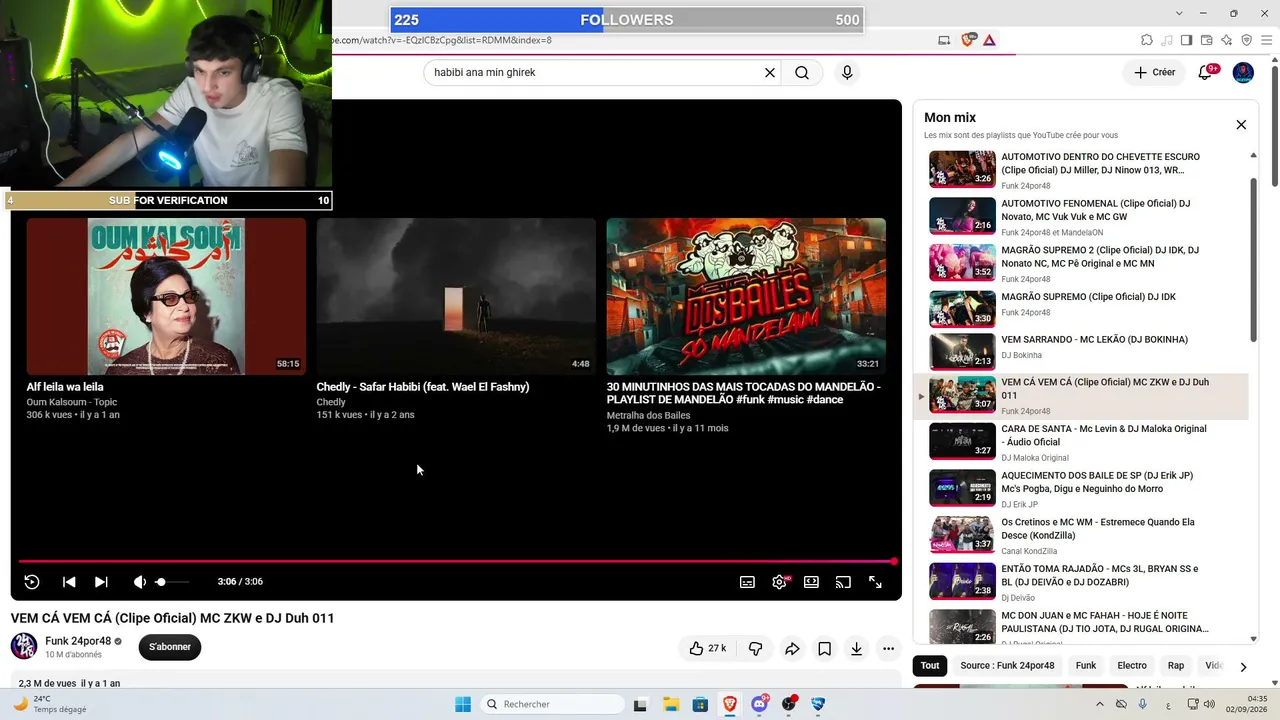Open the player settings gear
Viewport: 1280px width, 720px height.
point(779,582)
